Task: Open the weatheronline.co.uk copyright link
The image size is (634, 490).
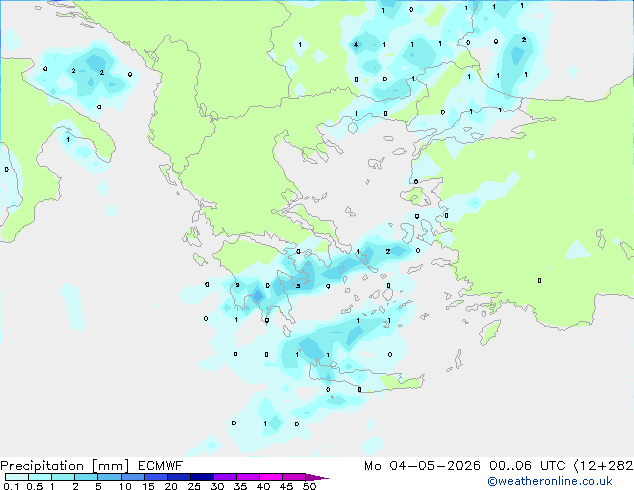Action: 549,481
